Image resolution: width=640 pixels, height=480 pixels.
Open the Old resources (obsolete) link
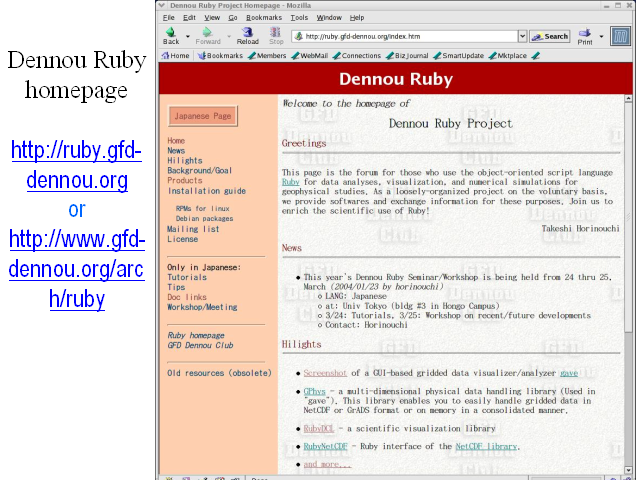tap(219, 373)
